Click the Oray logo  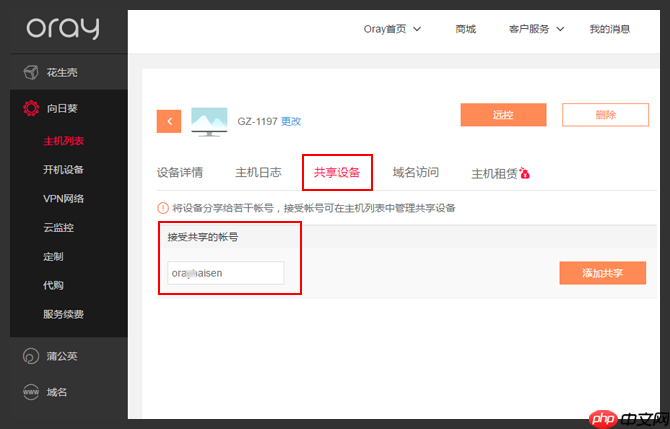(x=63, y=29)
